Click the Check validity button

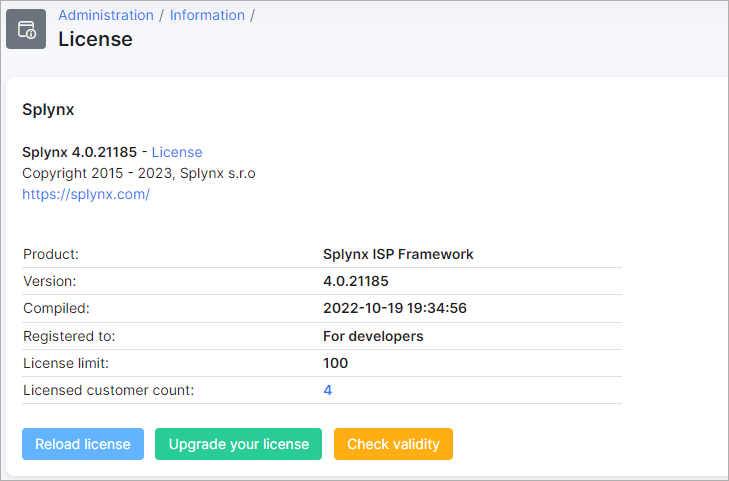pyautogui.click(x=393, y=444)
